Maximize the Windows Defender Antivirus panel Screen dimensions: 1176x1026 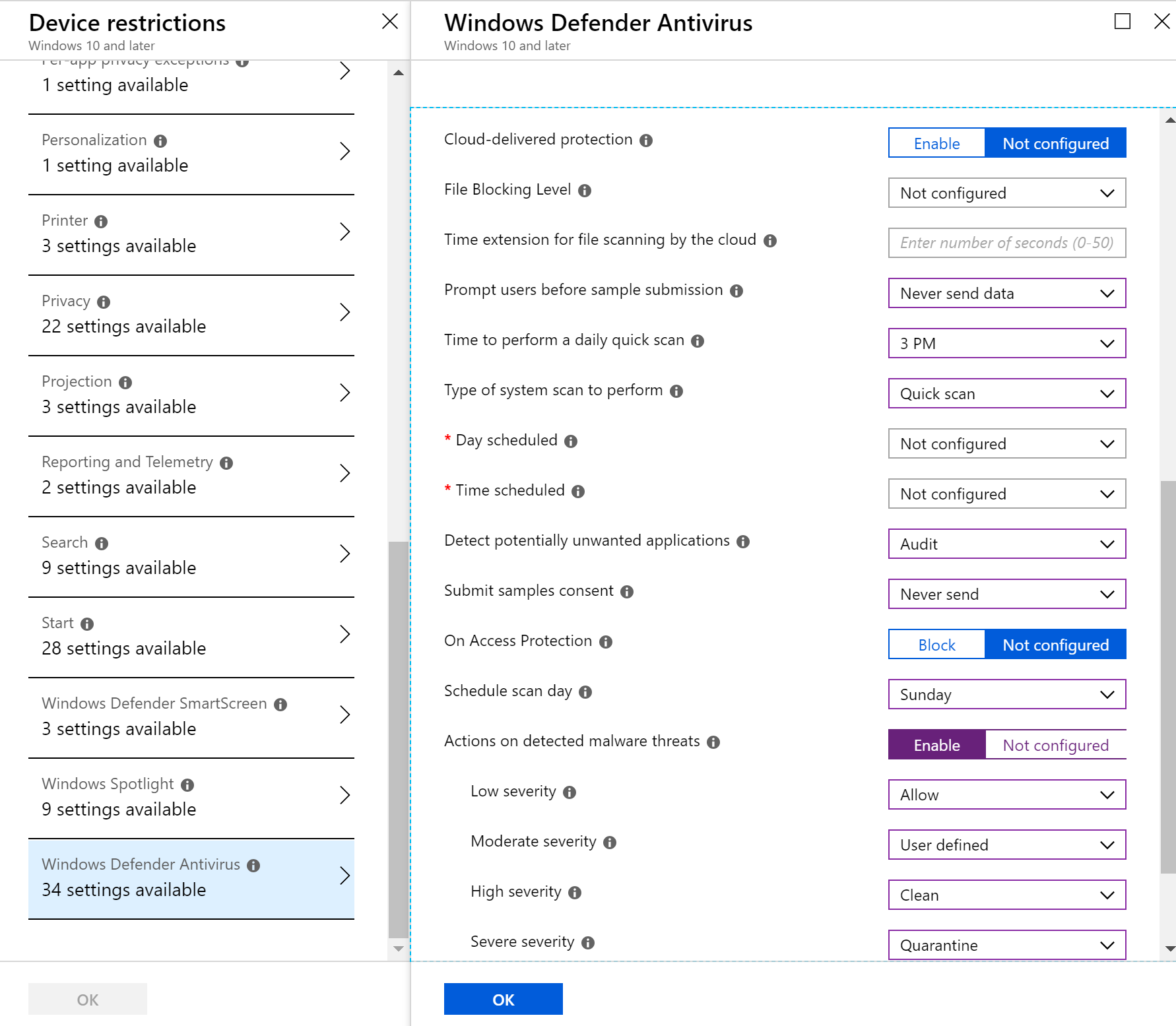[1122, 22]
